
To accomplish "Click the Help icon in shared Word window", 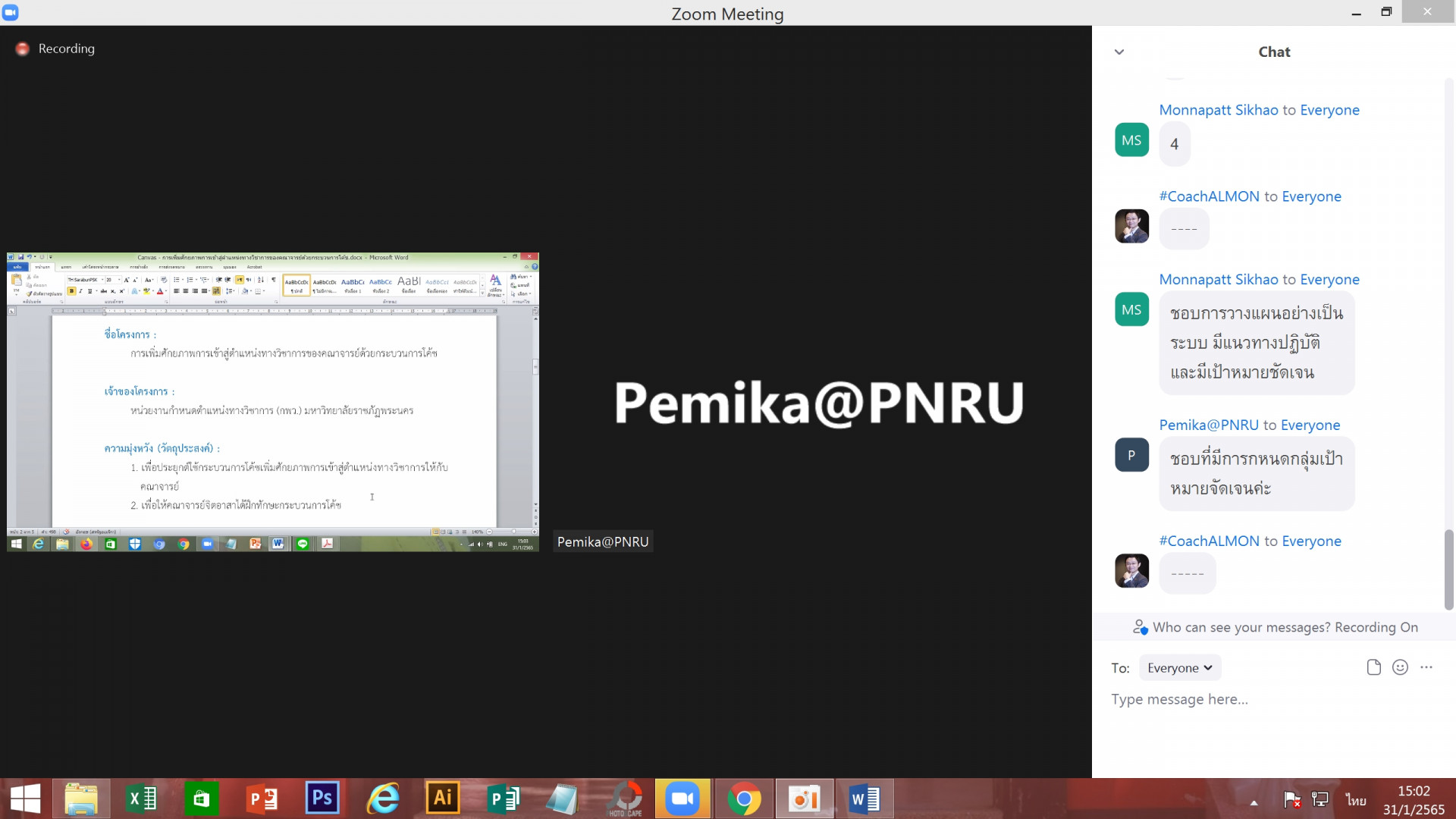I will pyautogui.click(x=535, y=267).
